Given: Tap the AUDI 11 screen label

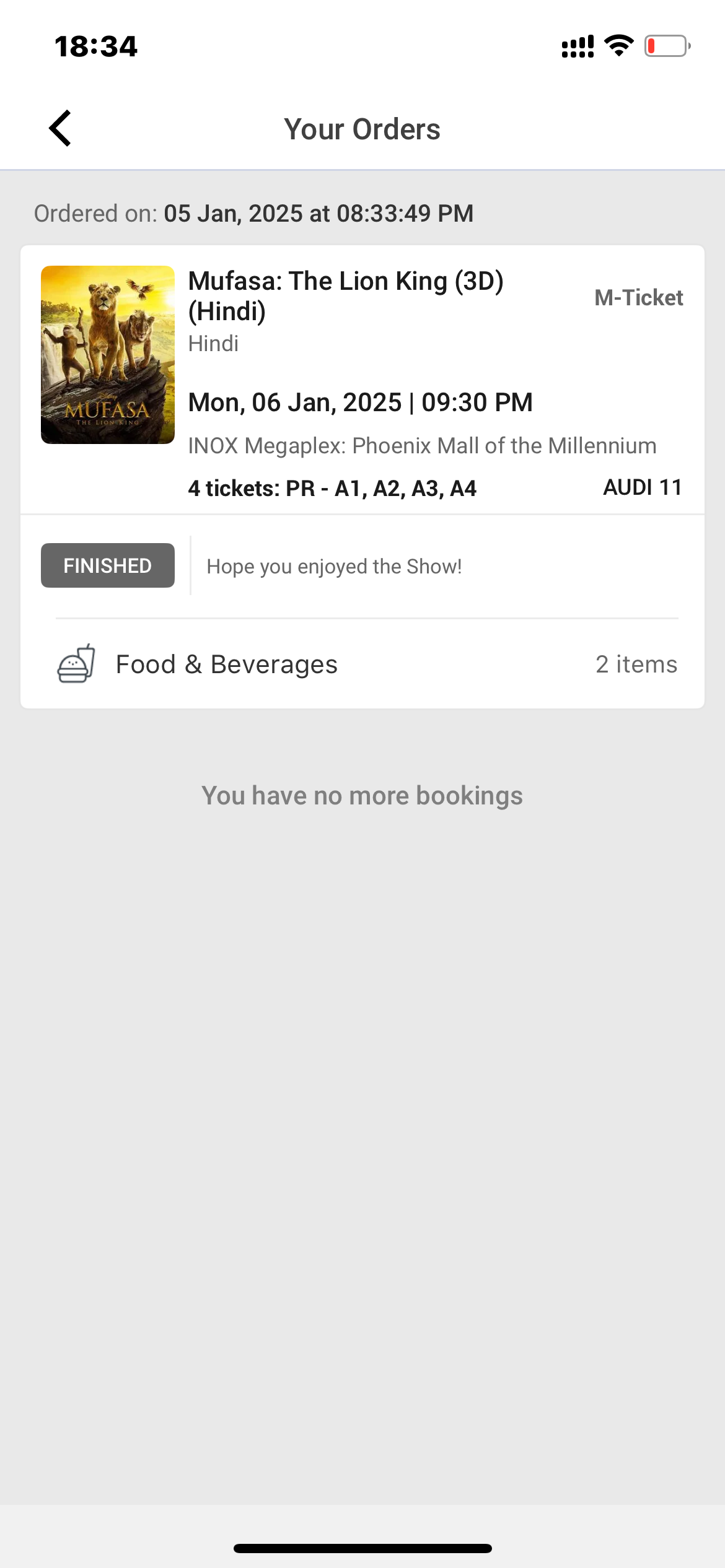Looking at the screenshot, I should click(642, 487).
